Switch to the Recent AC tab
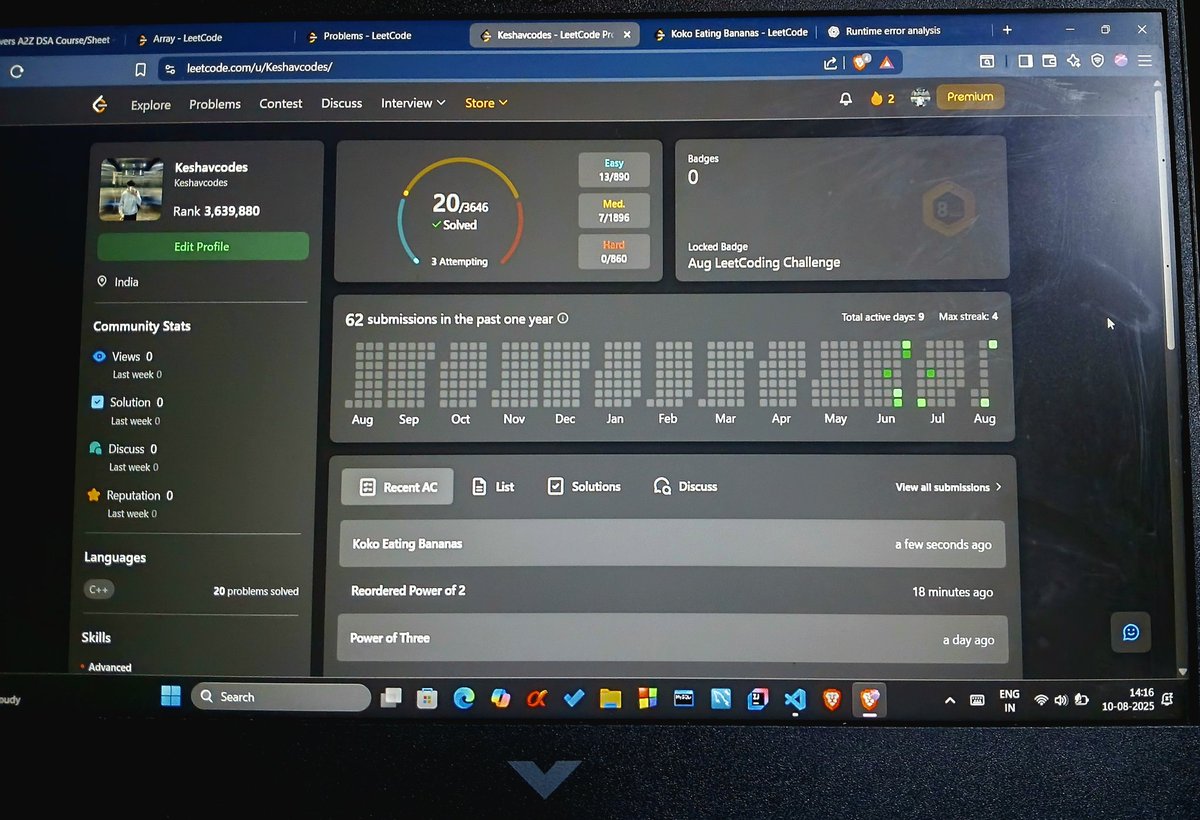The image size is (1200, 820). click(397, 487)
